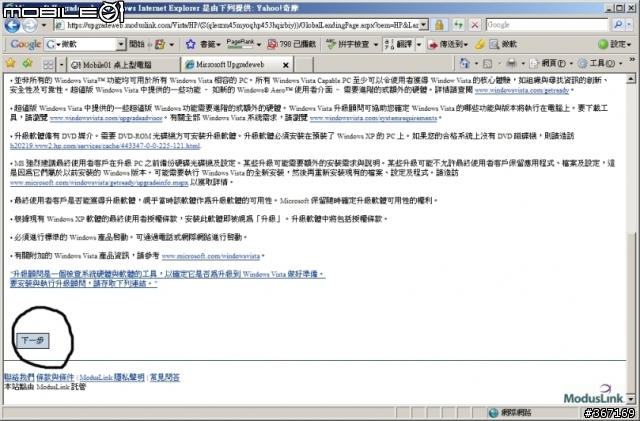
Task: Click the address bar URL field
Action: click(241, 25)
